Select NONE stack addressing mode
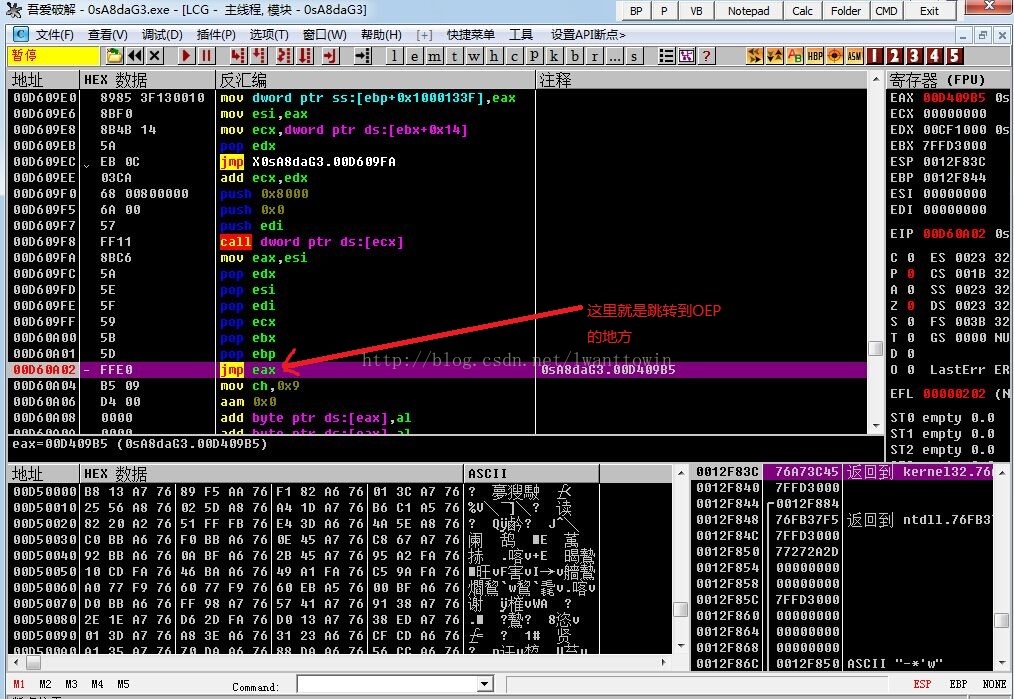The height and width of the screenshot is (699, 1014). 994,684
